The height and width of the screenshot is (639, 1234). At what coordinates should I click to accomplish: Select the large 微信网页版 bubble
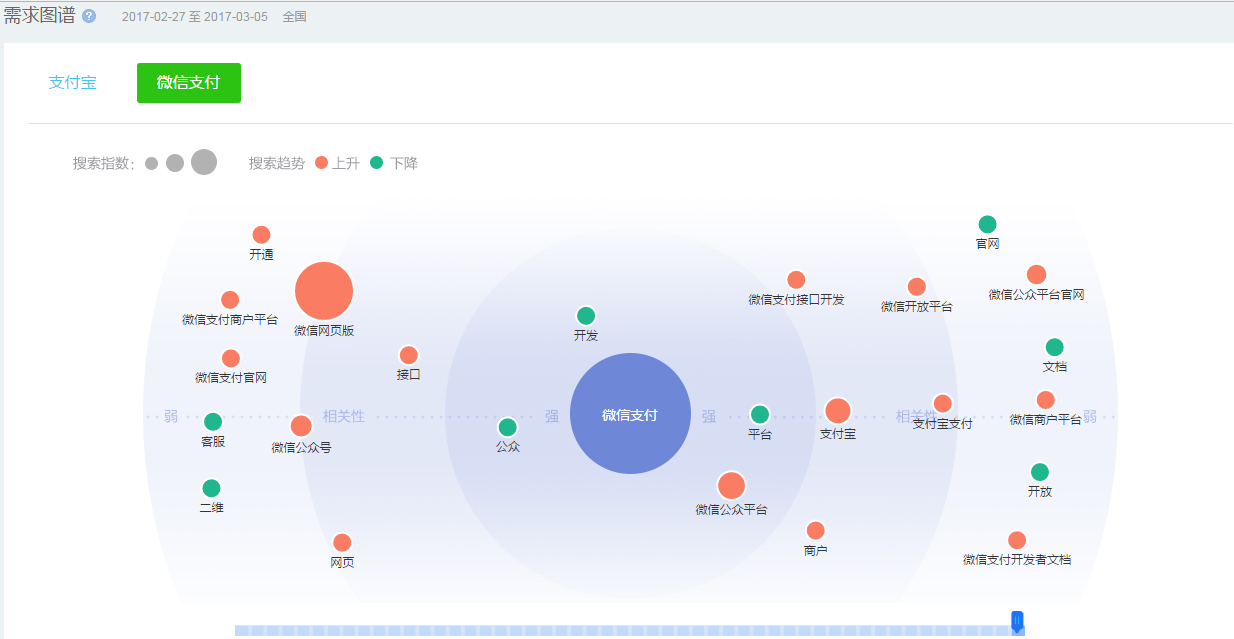(x=324, y=291)
